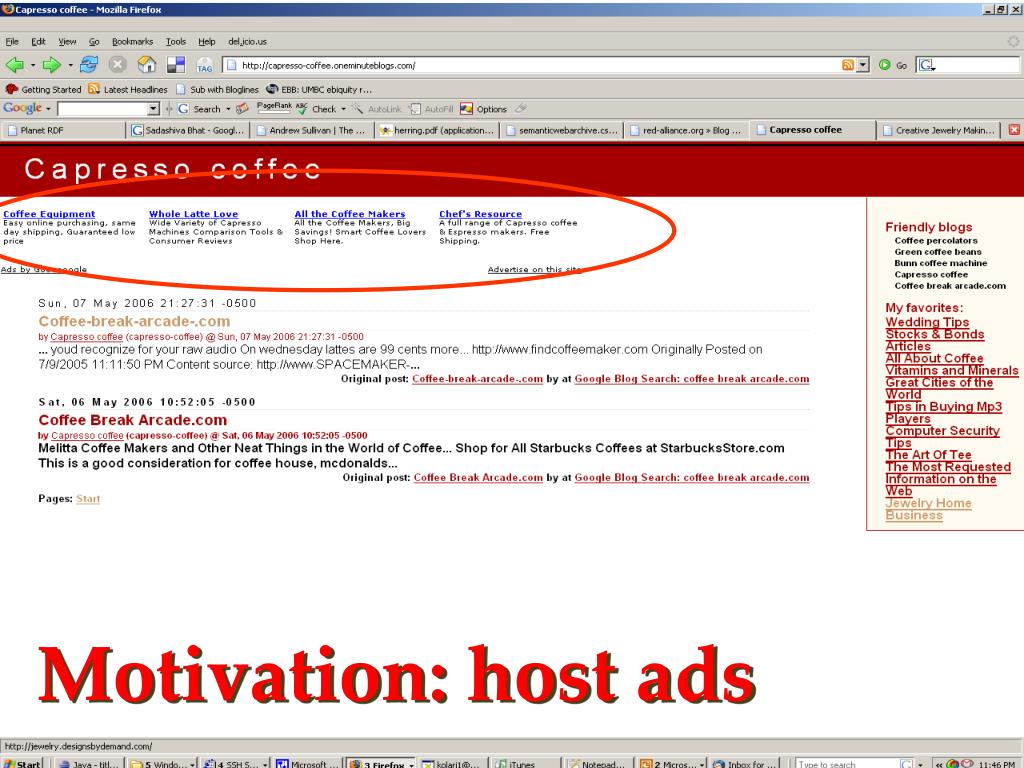Switch to the Creative Jewelry Makin... tab
This screenshot has height=768, width=1024.
pyautogui.click(x=938, y=130)
